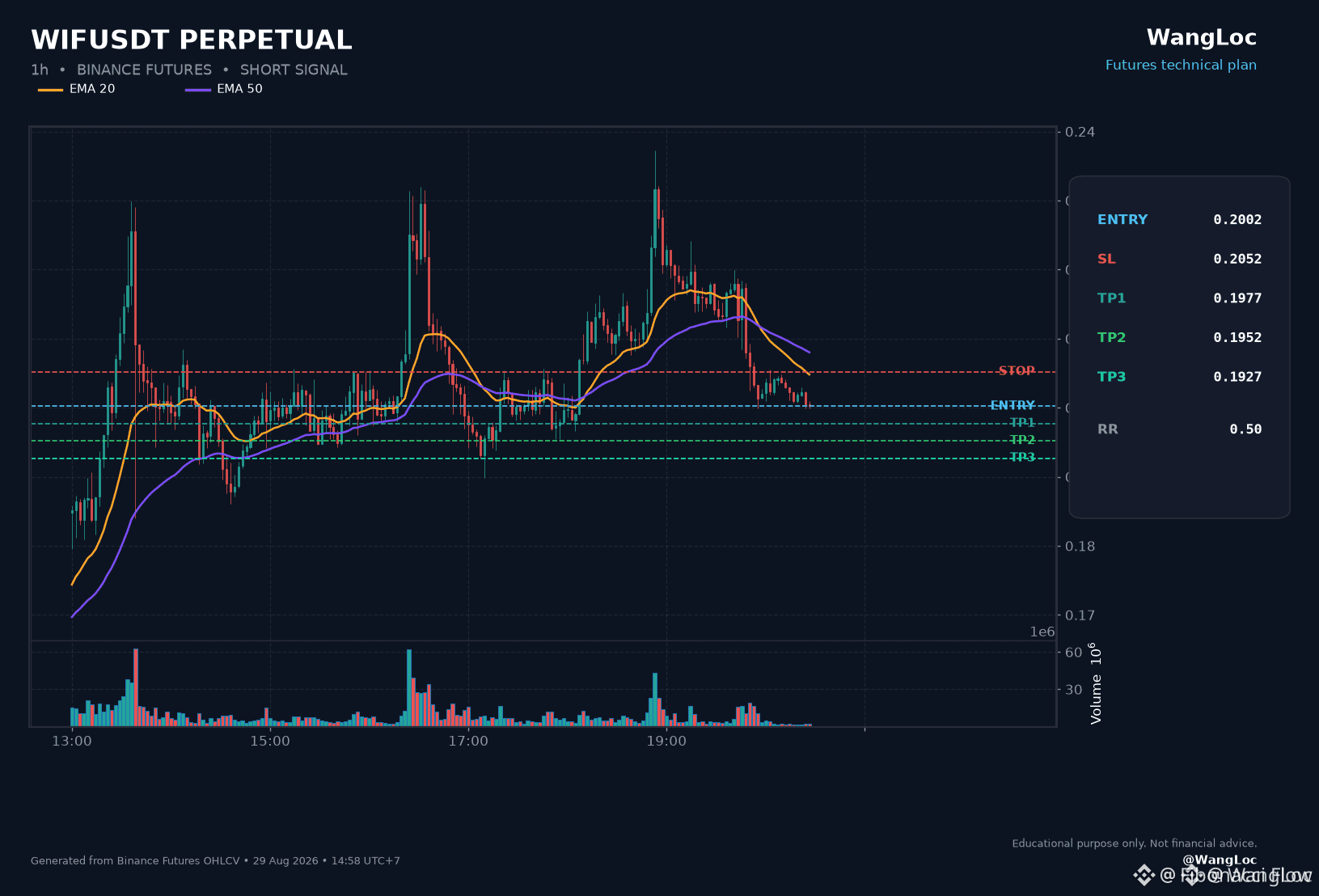
Task: Click the TP3 tag on its dashed chart line
Action: click(x=1022, y=458)
